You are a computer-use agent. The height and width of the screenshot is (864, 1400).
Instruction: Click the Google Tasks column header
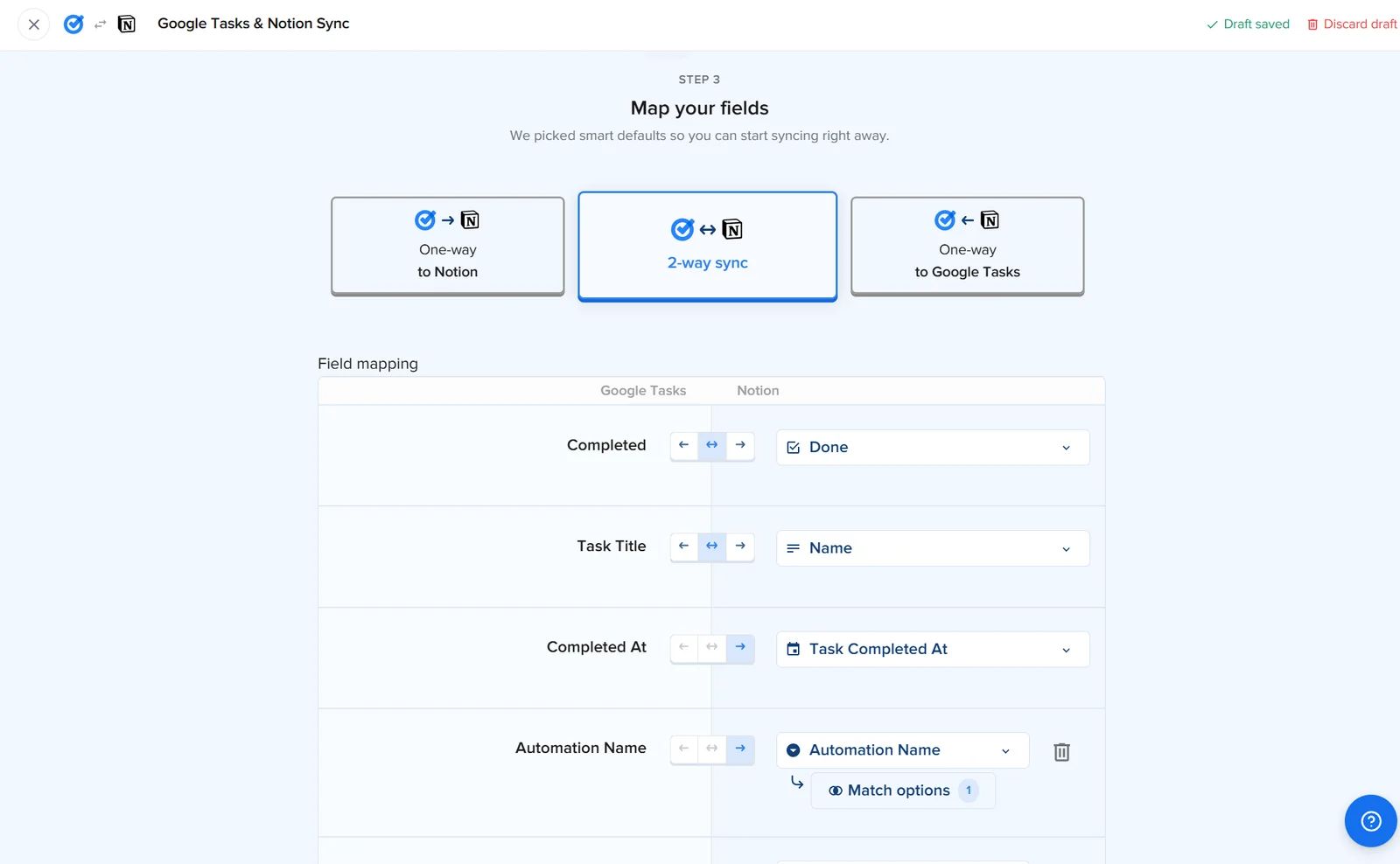click(643, 391)
